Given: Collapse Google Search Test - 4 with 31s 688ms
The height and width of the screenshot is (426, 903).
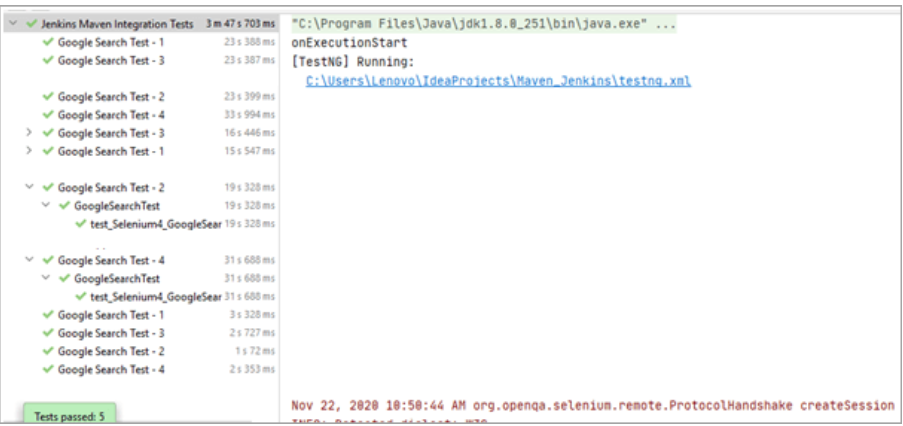Looking at the screenshot, I should point(30,261).
